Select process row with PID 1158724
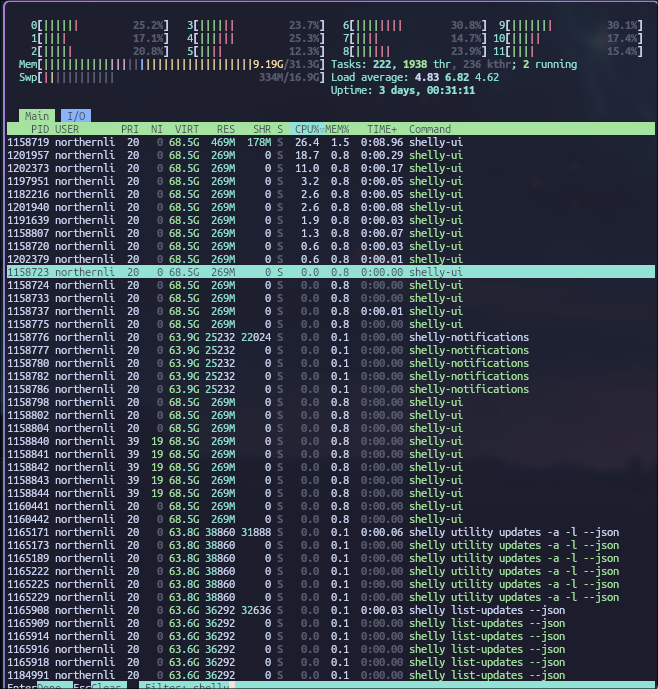 tap(331, 285)
